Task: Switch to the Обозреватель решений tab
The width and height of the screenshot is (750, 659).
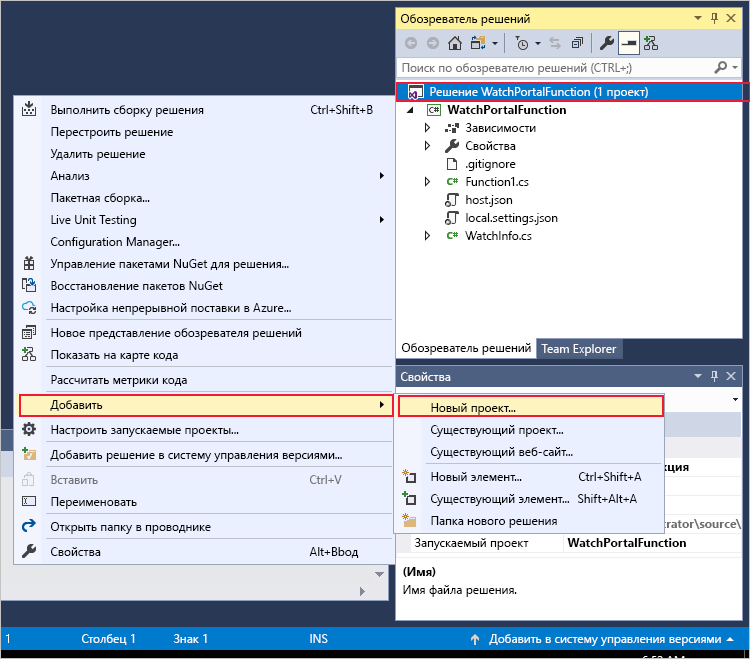Action: (466, 348)
